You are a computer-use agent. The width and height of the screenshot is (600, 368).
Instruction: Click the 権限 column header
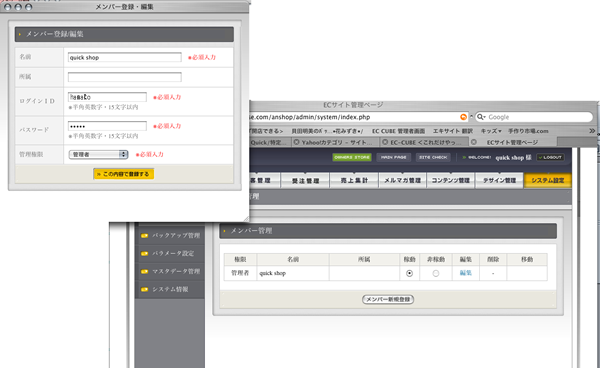click(240, 260)
